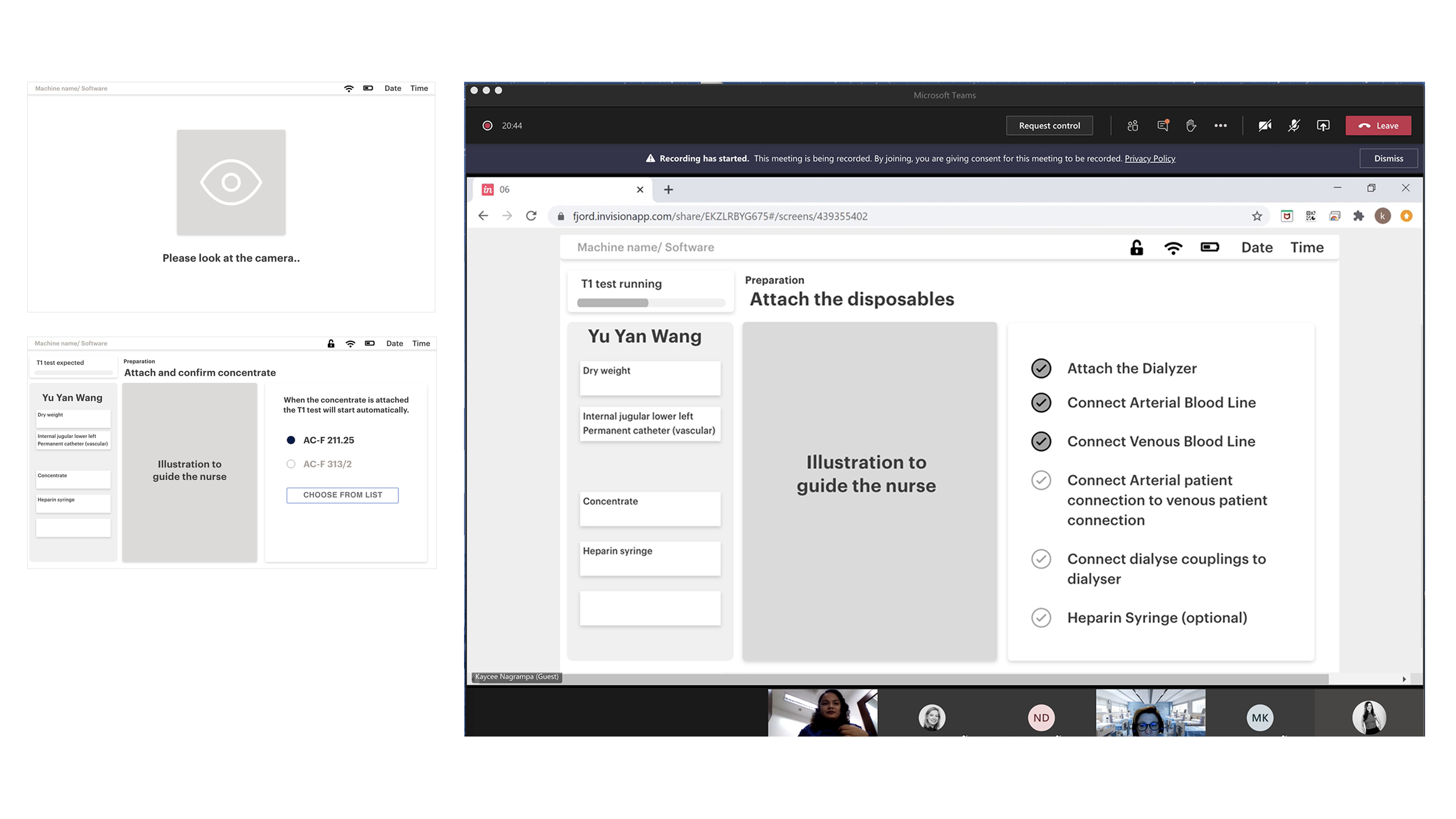Check the Heparin Syringe (optional) item

pos(1041,617)
